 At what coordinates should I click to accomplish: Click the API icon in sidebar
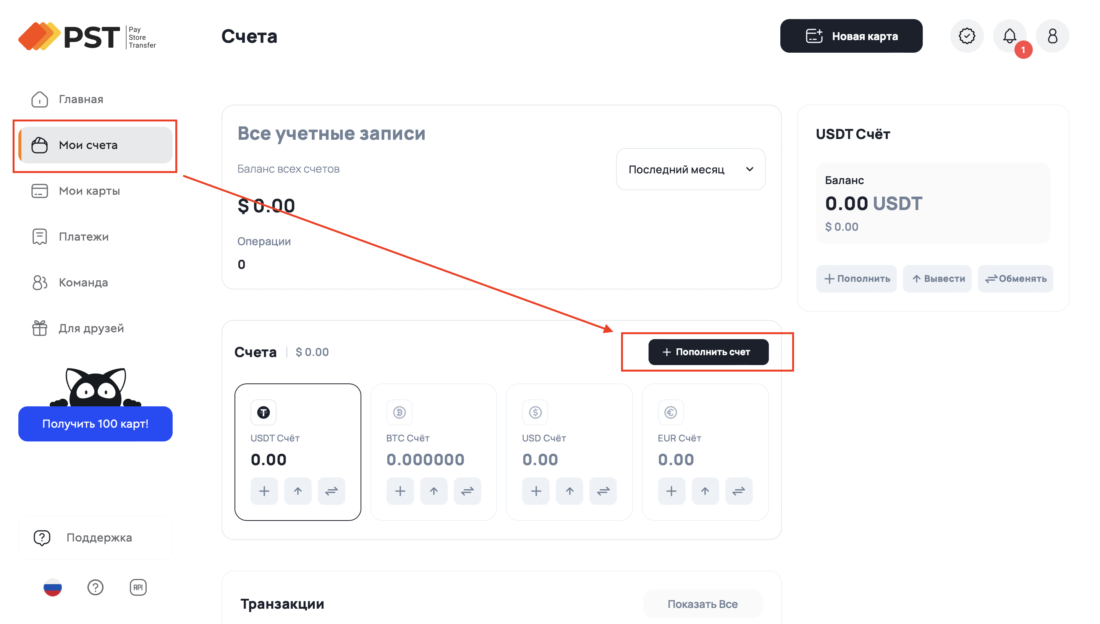pyautogui.click(x=138, y=587)
